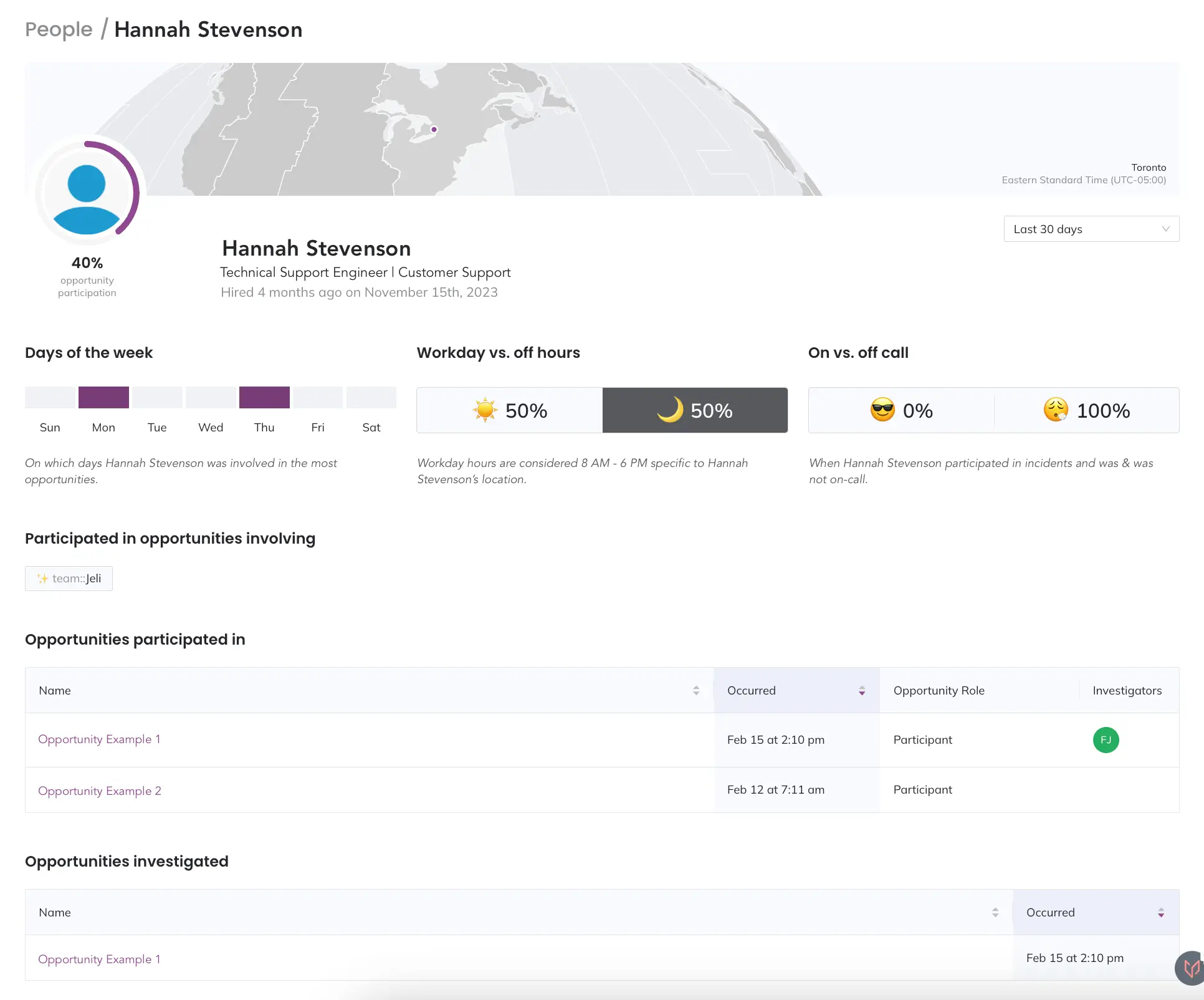This screenshot has width=1204, height=1000.
Task: Open Opportunity Example 2 link
Action: pos(100,791)
